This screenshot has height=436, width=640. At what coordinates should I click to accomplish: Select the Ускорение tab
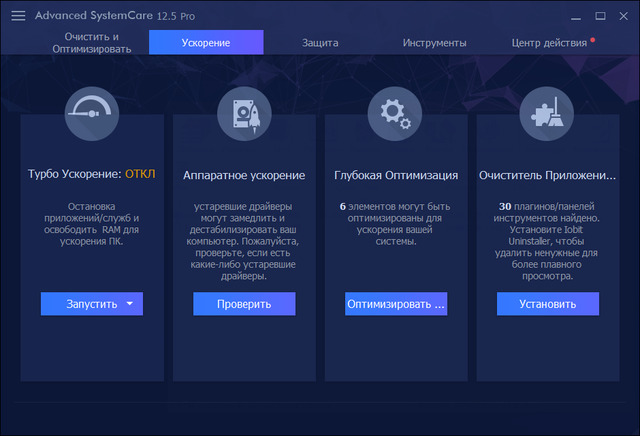click(x=206, y=43)
